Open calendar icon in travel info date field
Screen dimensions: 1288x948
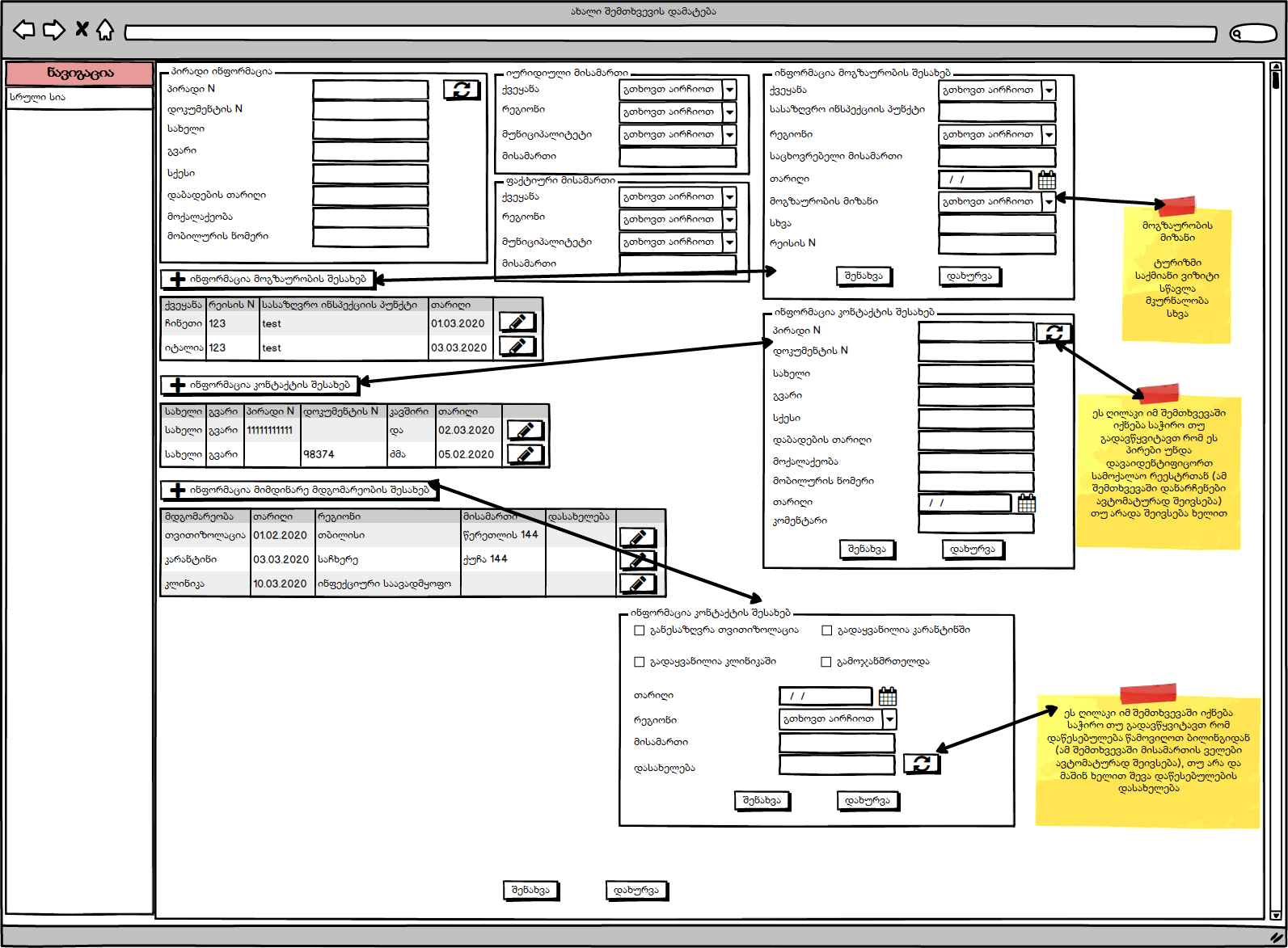coord(1046,179)
